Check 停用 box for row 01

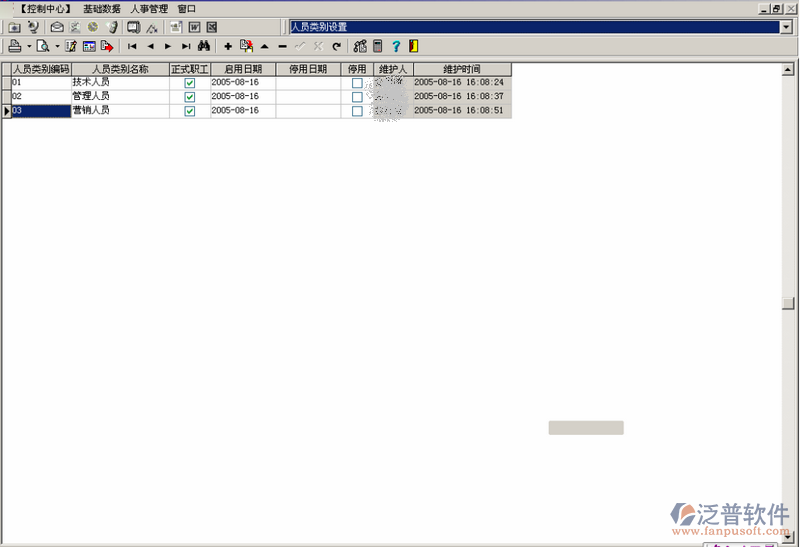click(358, 83)
